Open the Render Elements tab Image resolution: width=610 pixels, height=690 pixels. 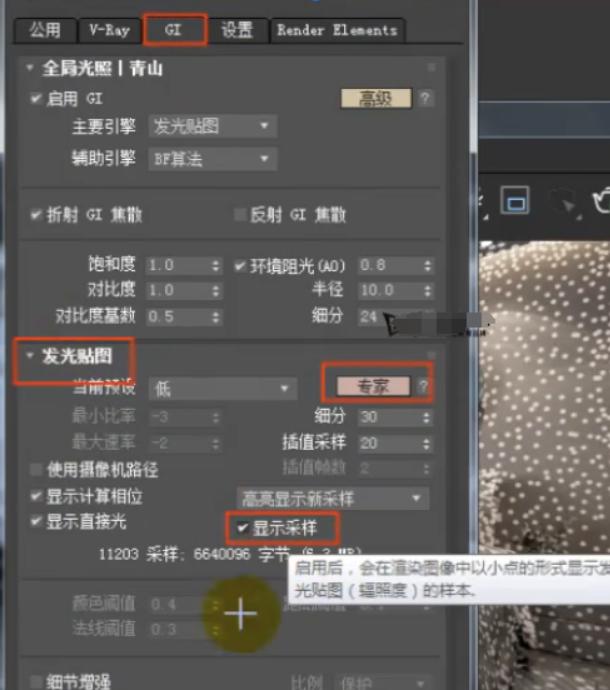pyautogui.click(x=337, y=31)
